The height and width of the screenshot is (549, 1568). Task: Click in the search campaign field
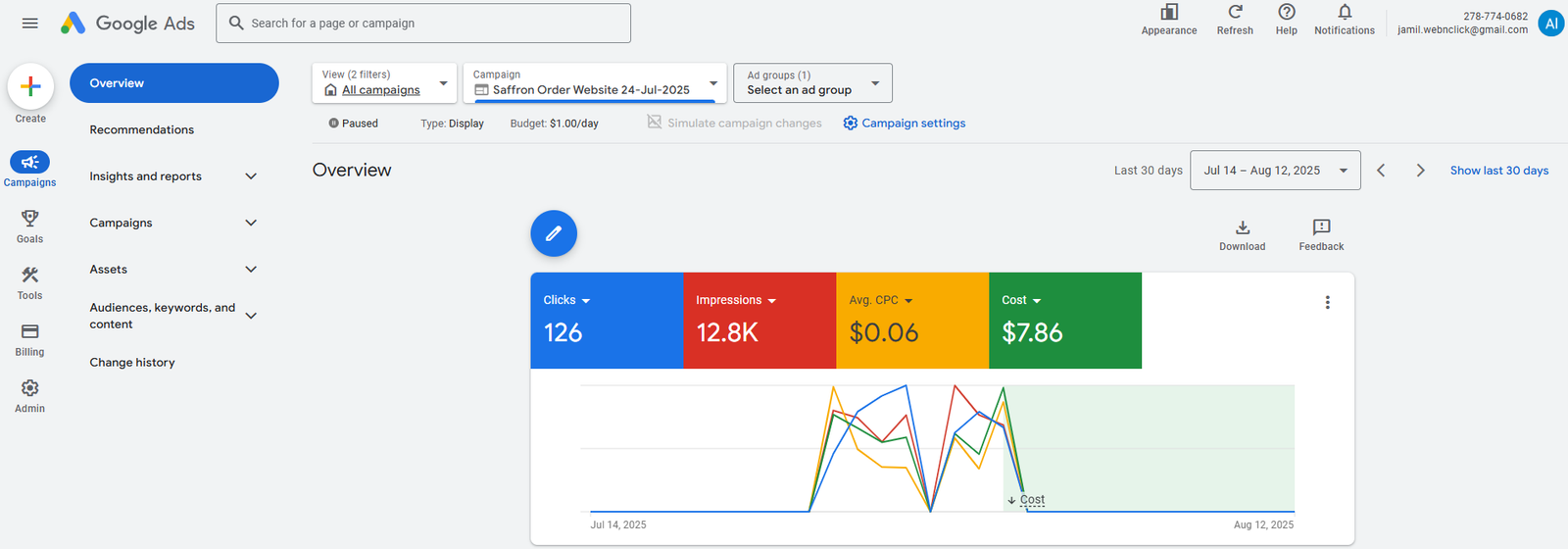[x=431, y=24]
